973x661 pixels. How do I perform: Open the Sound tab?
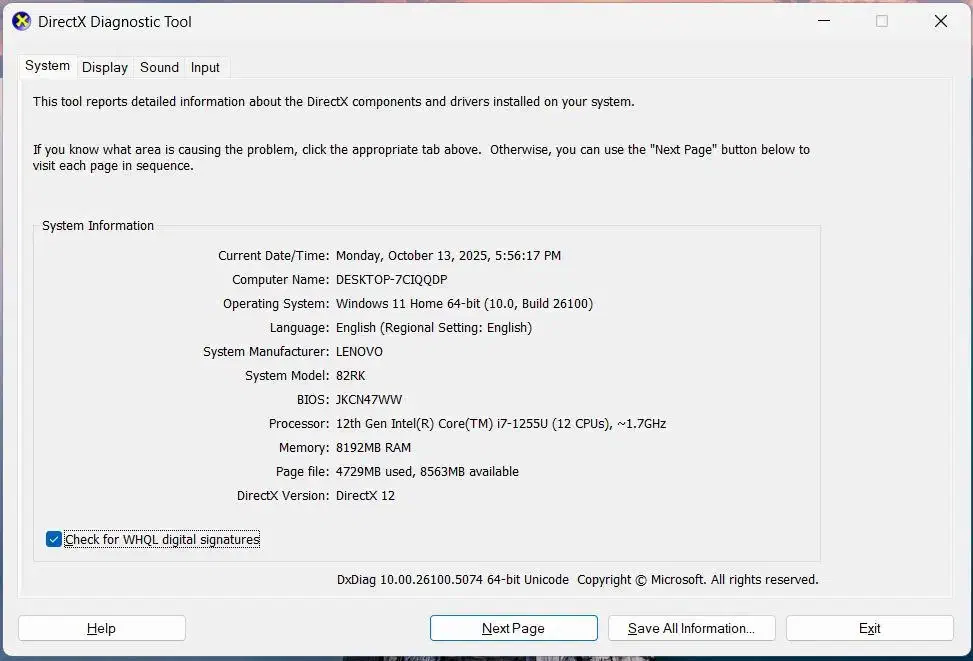pyautogui.click(x=159, y=67)
